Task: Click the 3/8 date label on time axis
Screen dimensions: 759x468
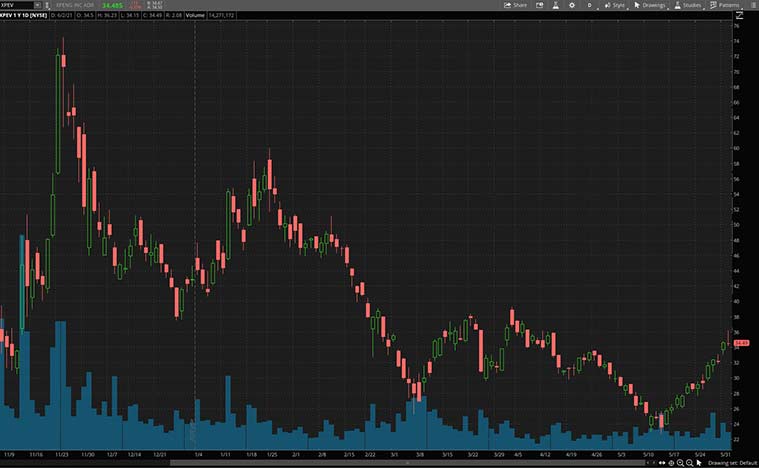Action: pyautogui.click(x=420, y=455)
